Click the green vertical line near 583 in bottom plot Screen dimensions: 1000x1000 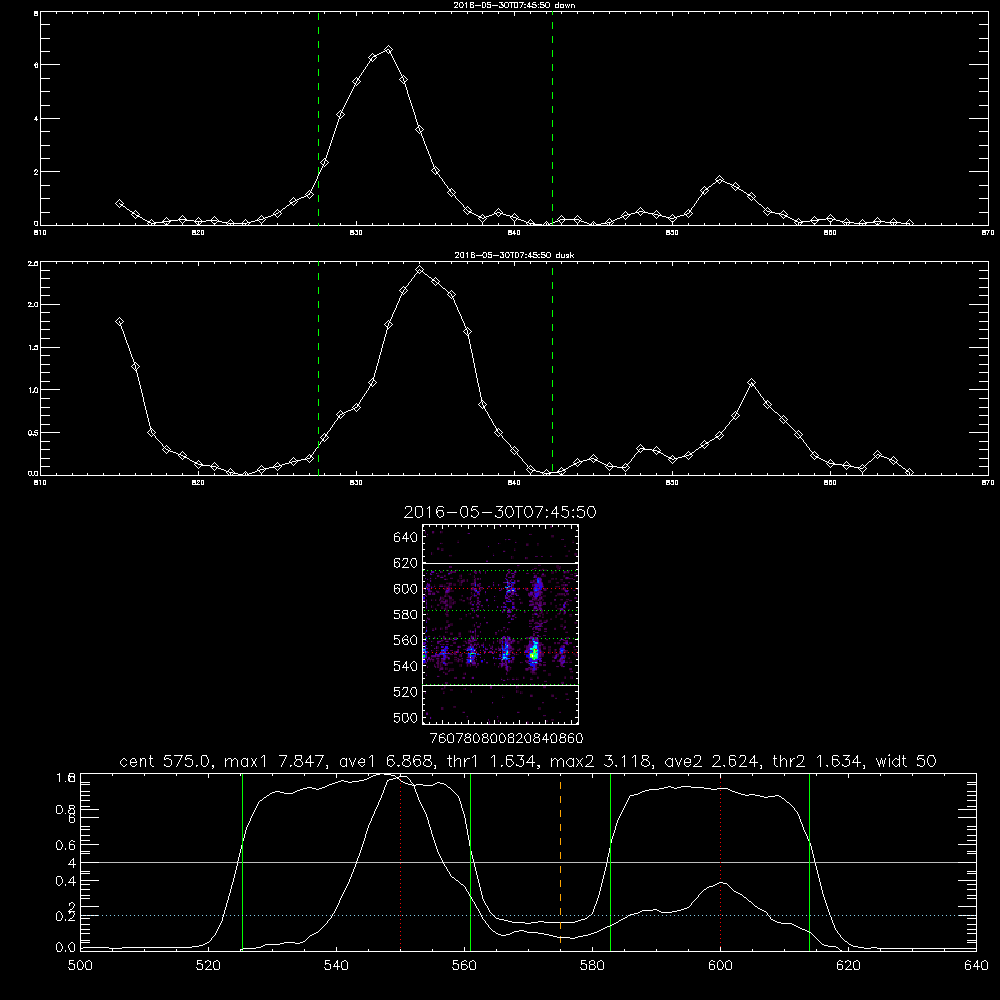610,861
